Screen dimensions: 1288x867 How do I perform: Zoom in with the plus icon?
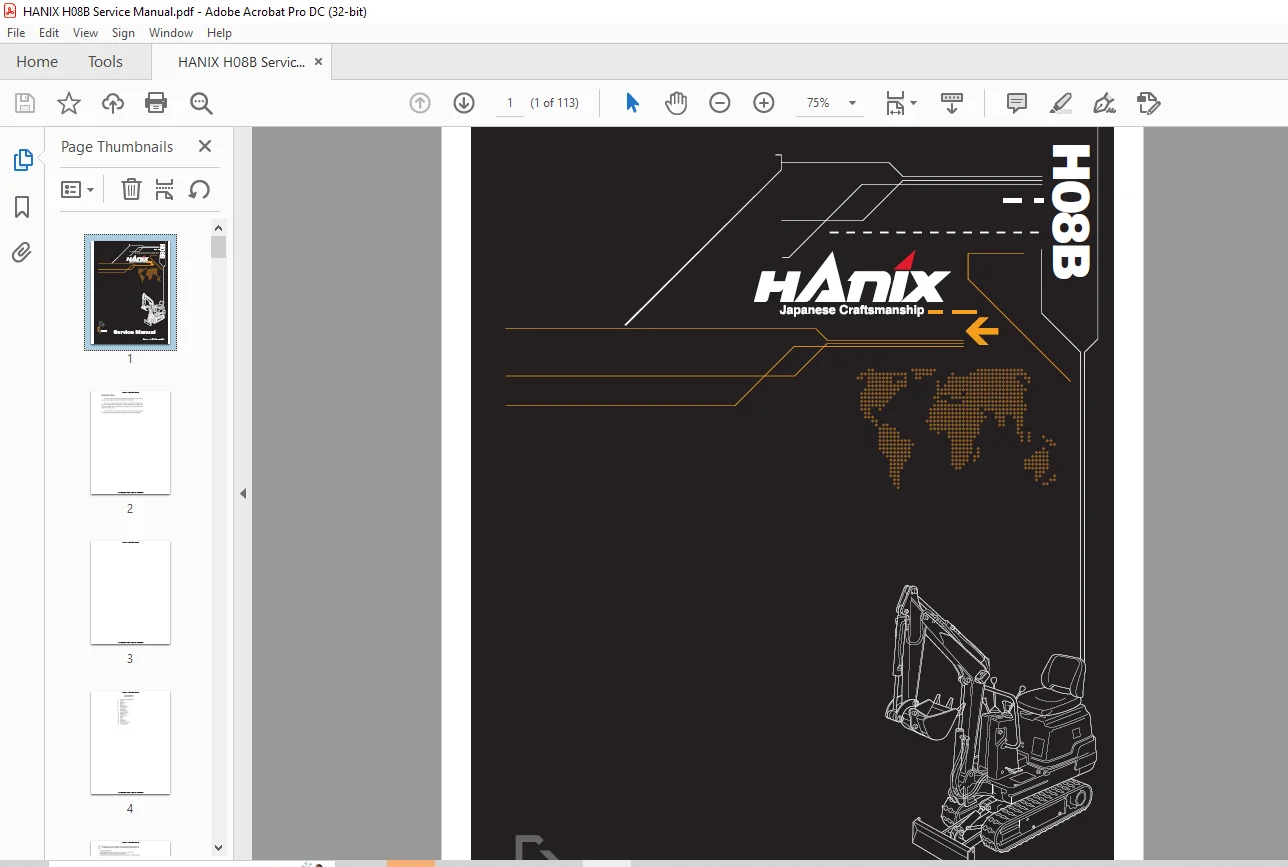(x=764, y=103)
